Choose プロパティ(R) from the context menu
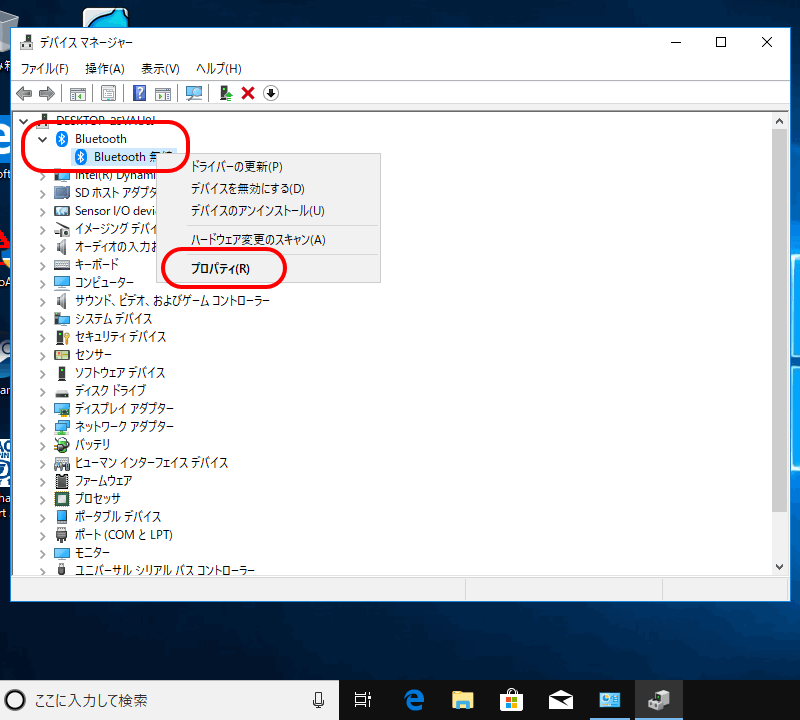This screenshot has width=800, height=720. pos(220,269)
